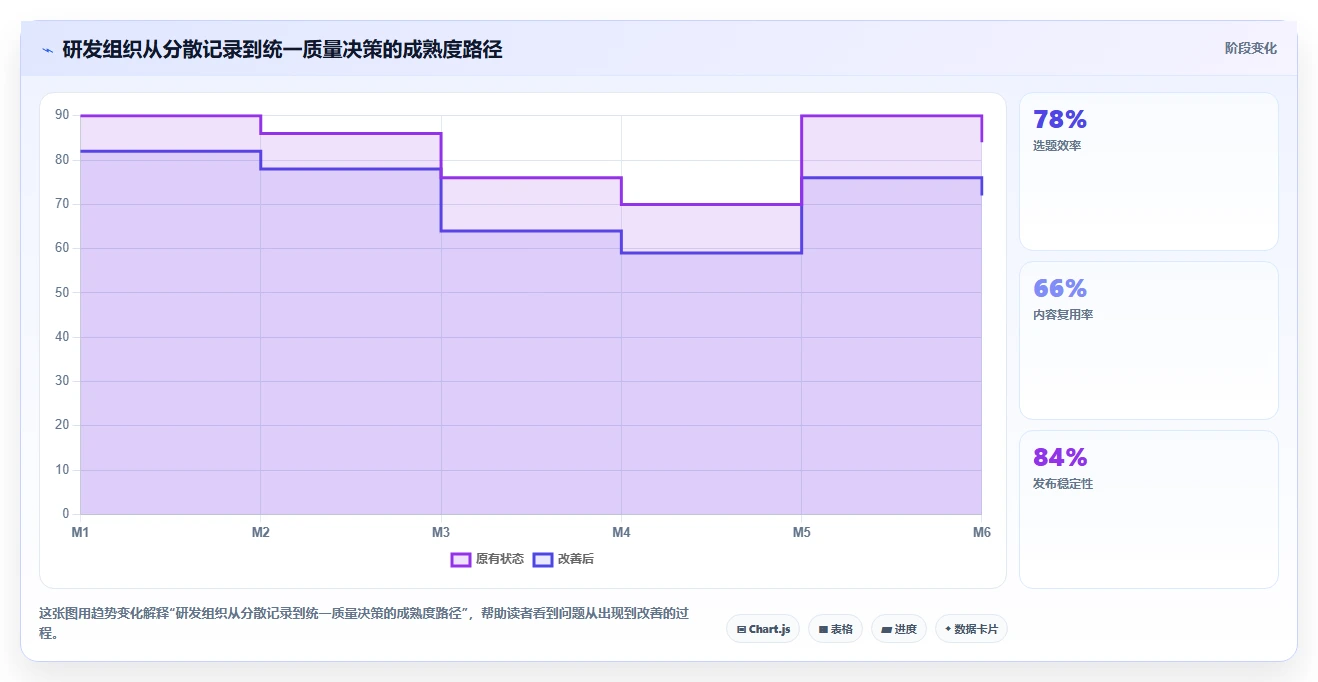Screen dimensions: 1318x682
Task: Click the Chart.js tag icon
Action: pos(741,629)
